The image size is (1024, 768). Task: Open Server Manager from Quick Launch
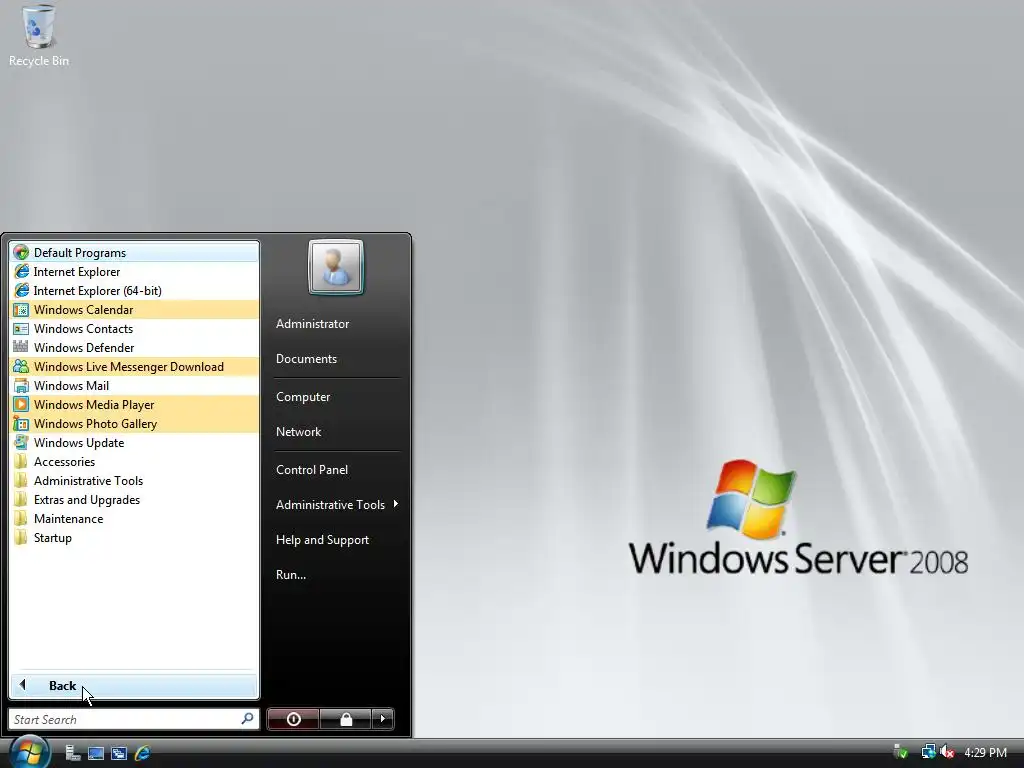(x=72, y=753)
